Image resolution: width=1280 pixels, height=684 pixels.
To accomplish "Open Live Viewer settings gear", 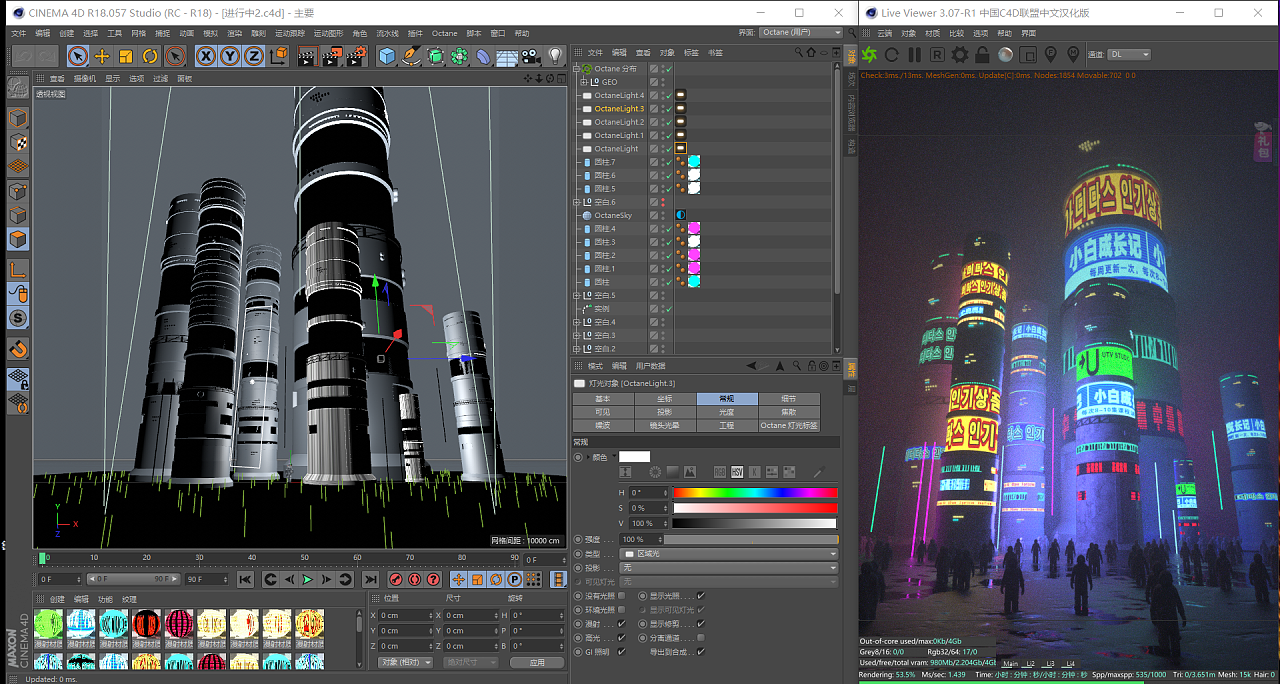I will click(x=959, y=54).
